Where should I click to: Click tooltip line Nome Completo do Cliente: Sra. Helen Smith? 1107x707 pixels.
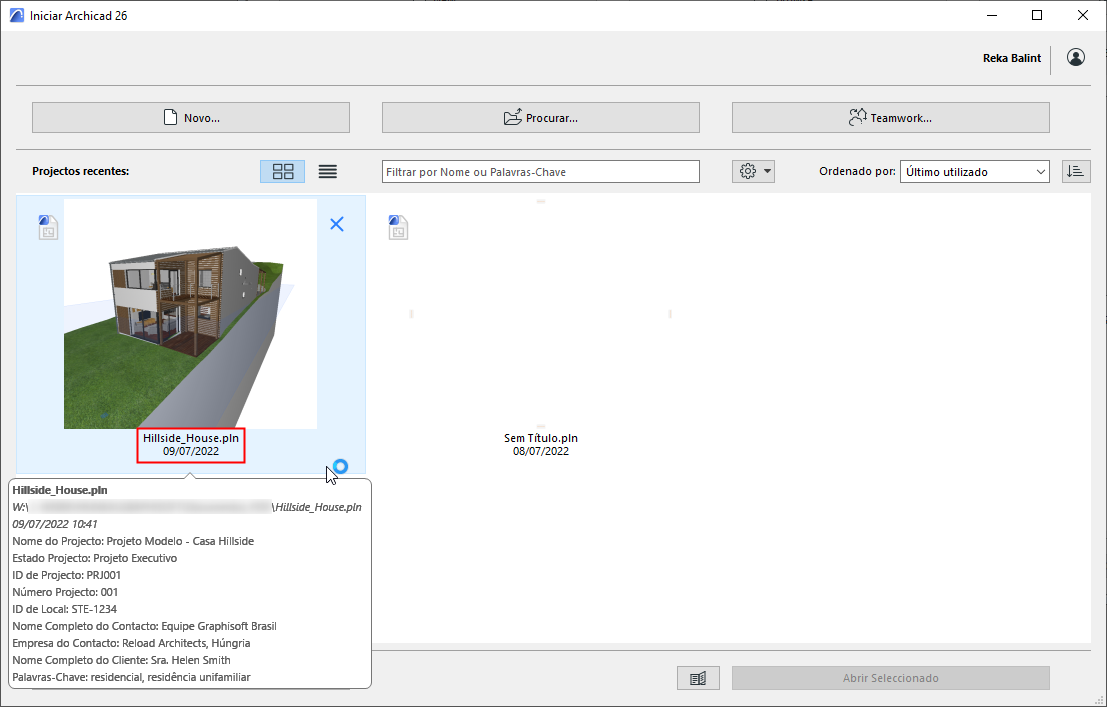point(121,660)
